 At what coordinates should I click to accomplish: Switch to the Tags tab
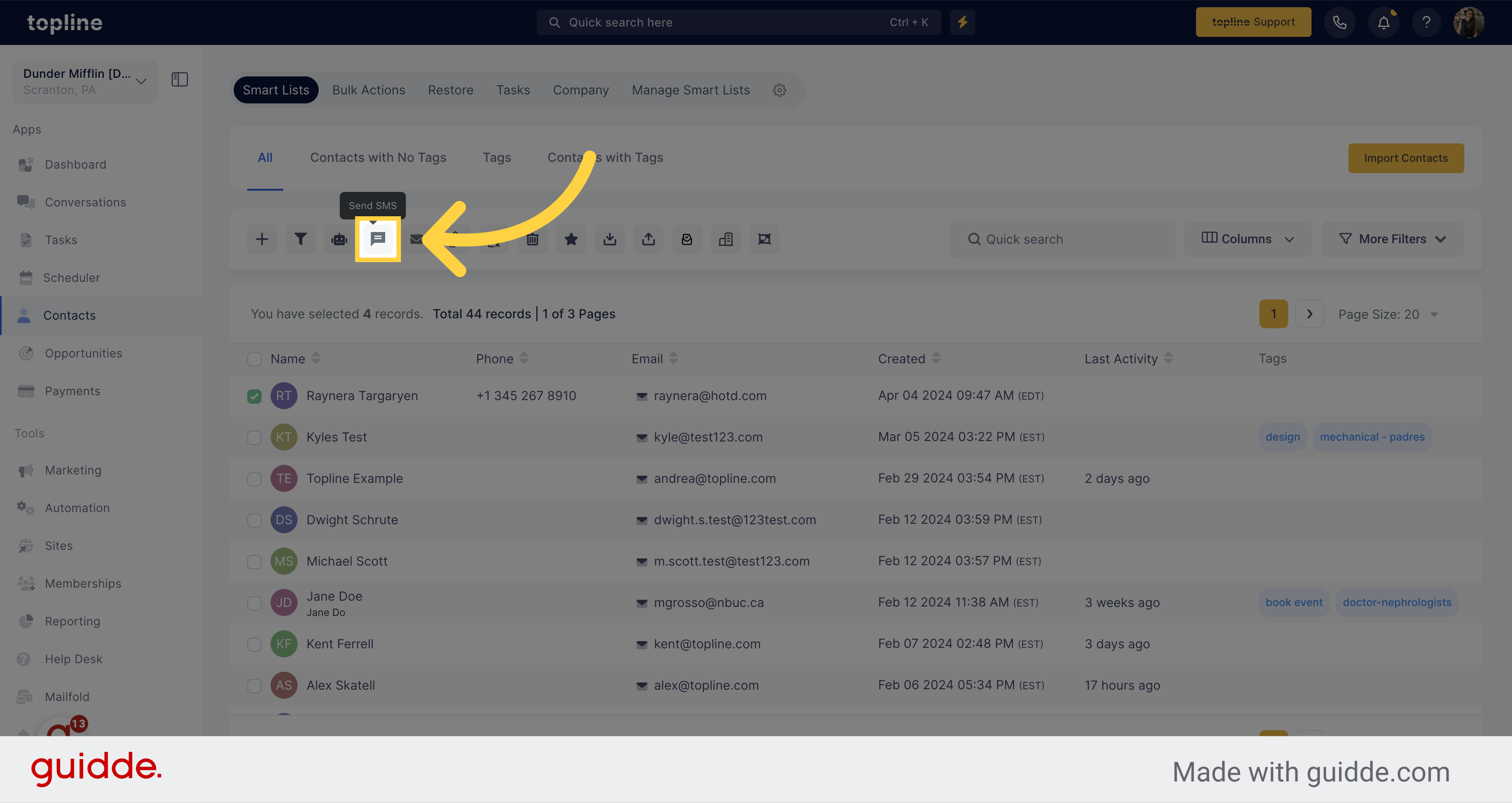496,157
